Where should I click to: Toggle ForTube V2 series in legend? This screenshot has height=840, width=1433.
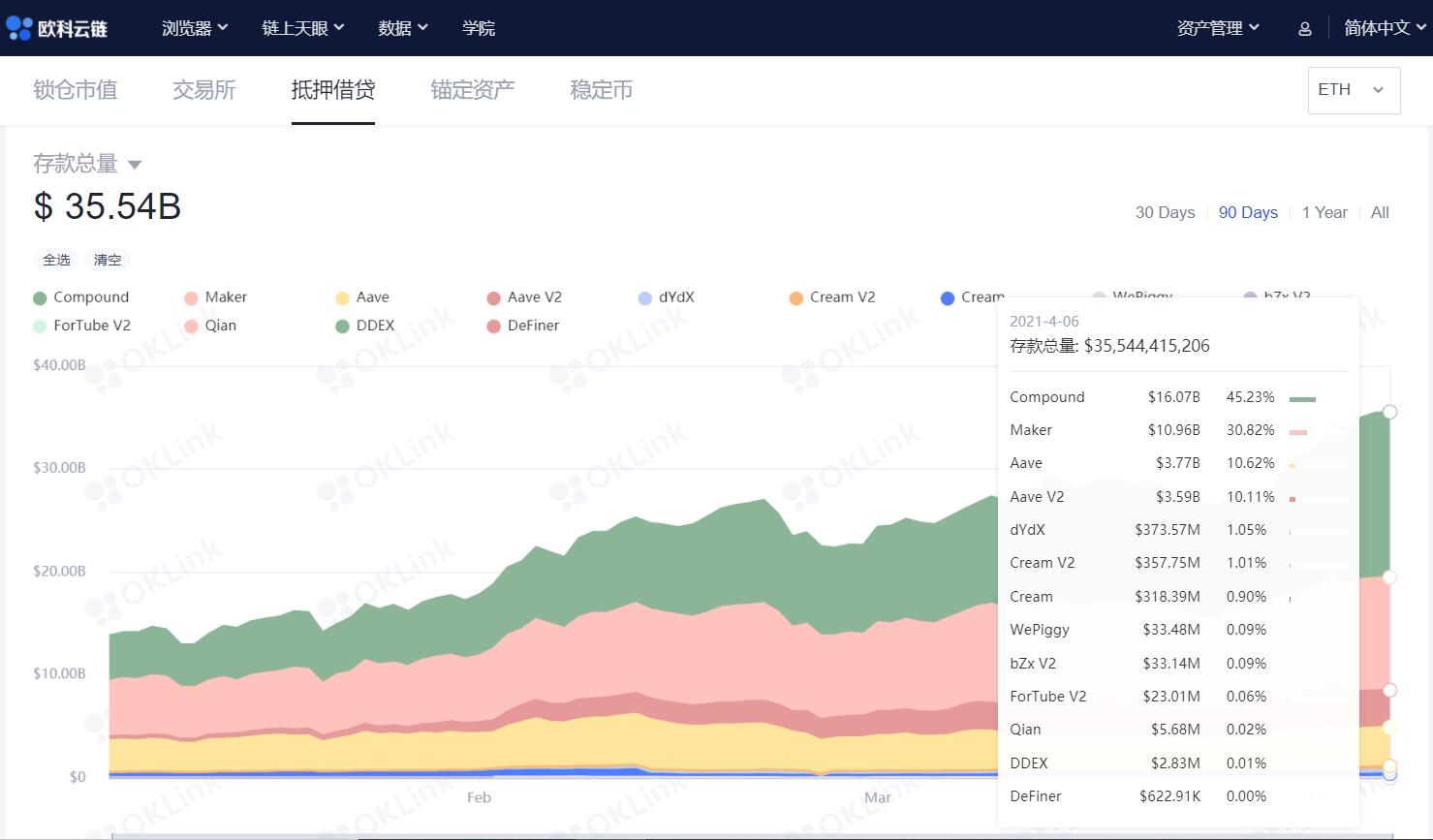point(82,326)
